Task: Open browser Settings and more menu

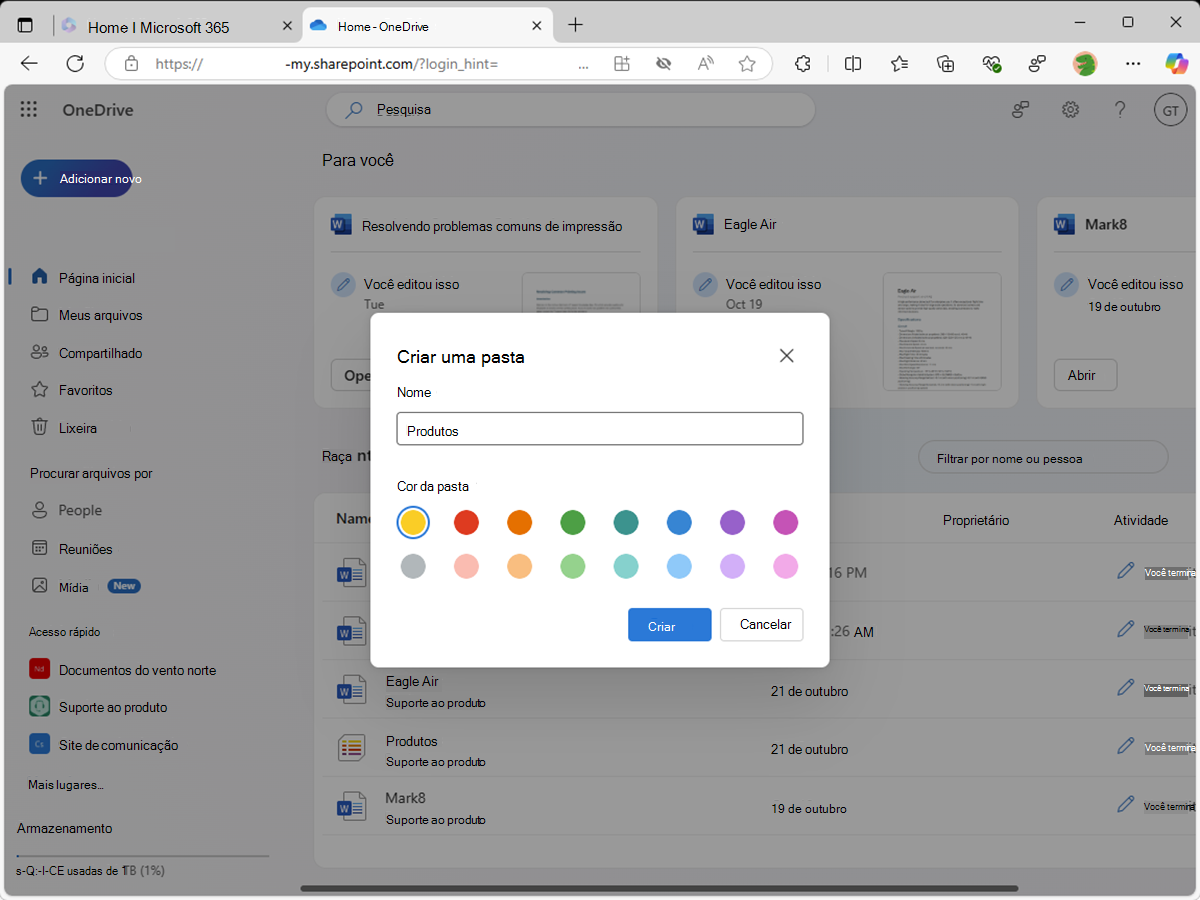Action: pyautogui.click(x=1133, y=63)
